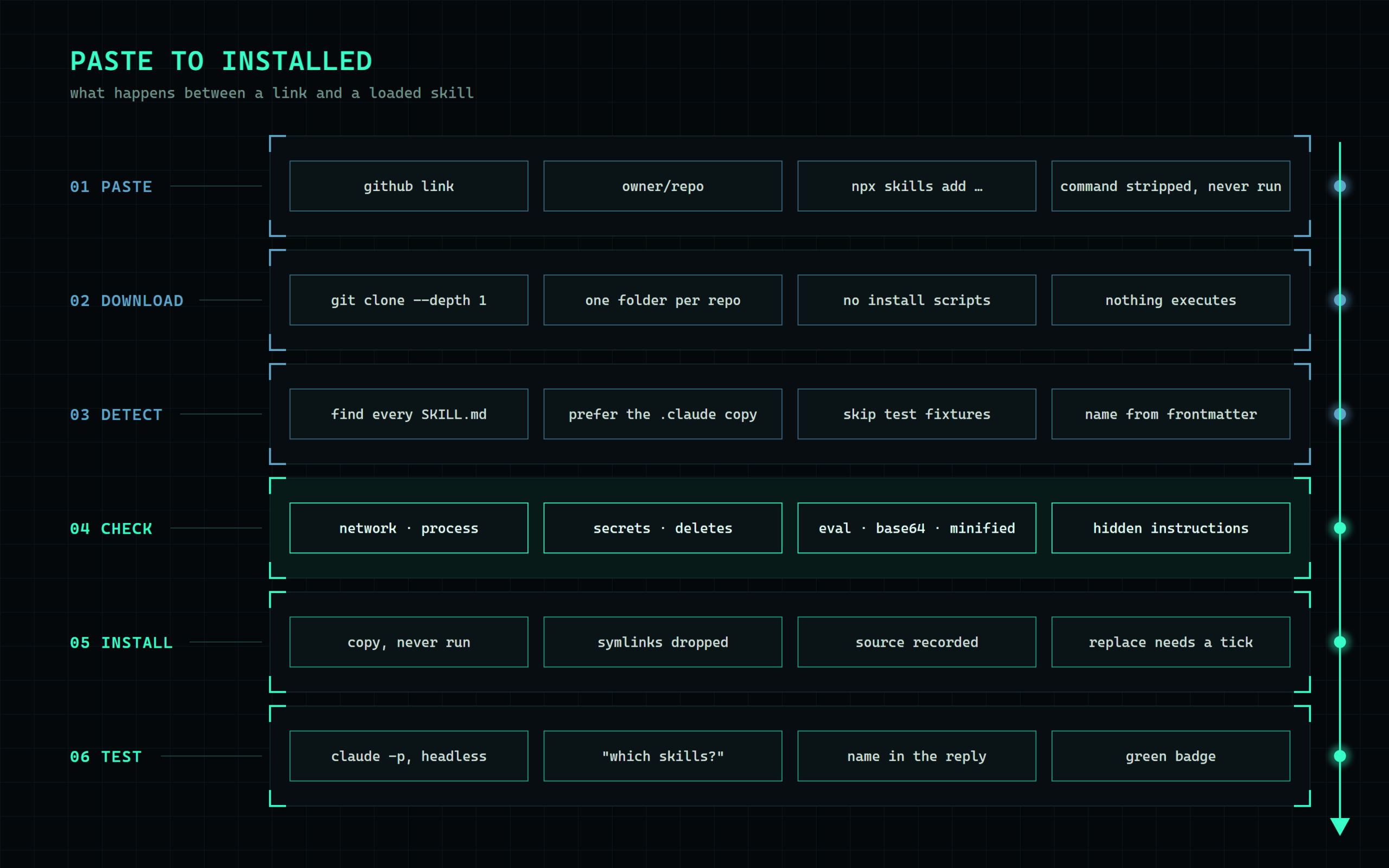The height and width of the screenshot is (868, 1389).
Task: Select 'eval · base64 · minified' box
Action: [x=916, y=528]
